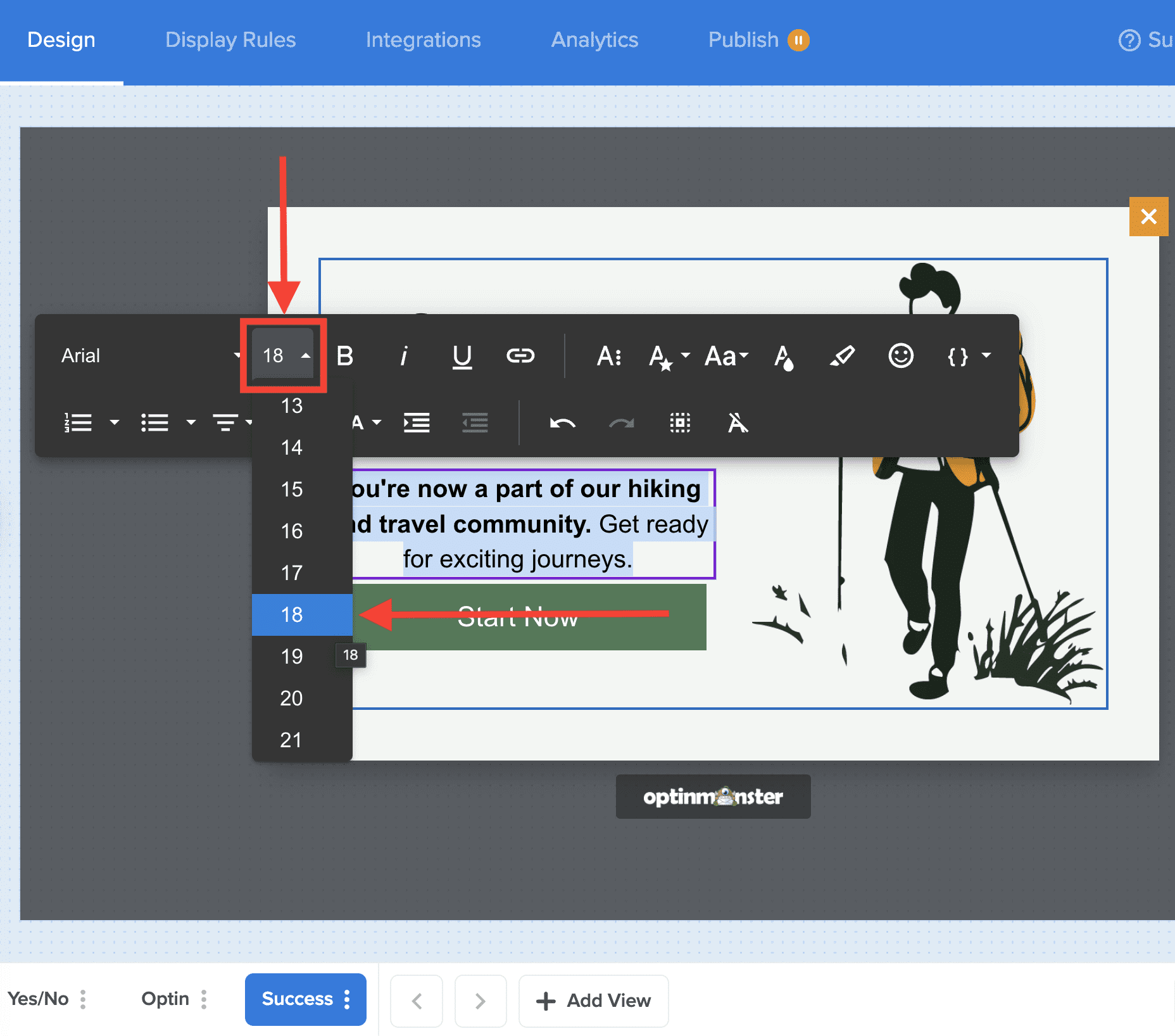Select font size 20 from list

coord(292,698)
